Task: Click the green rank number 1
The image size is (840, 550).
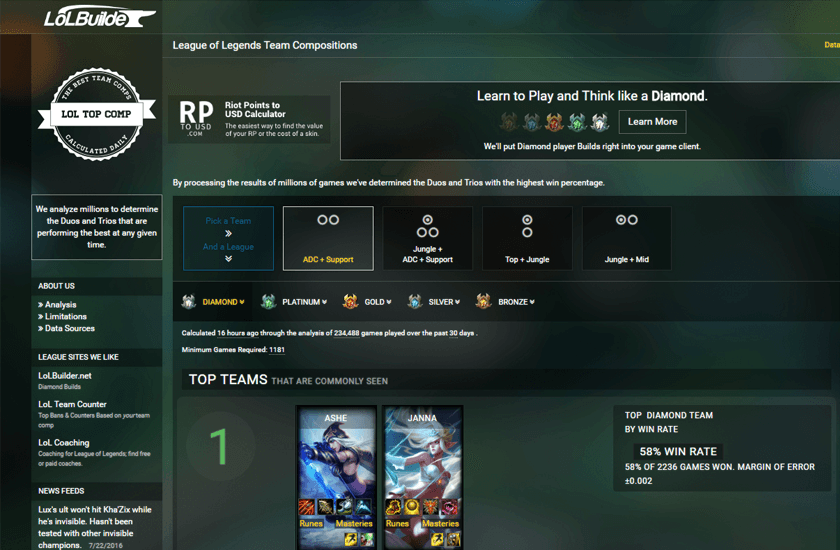Action: coord(219,447)
